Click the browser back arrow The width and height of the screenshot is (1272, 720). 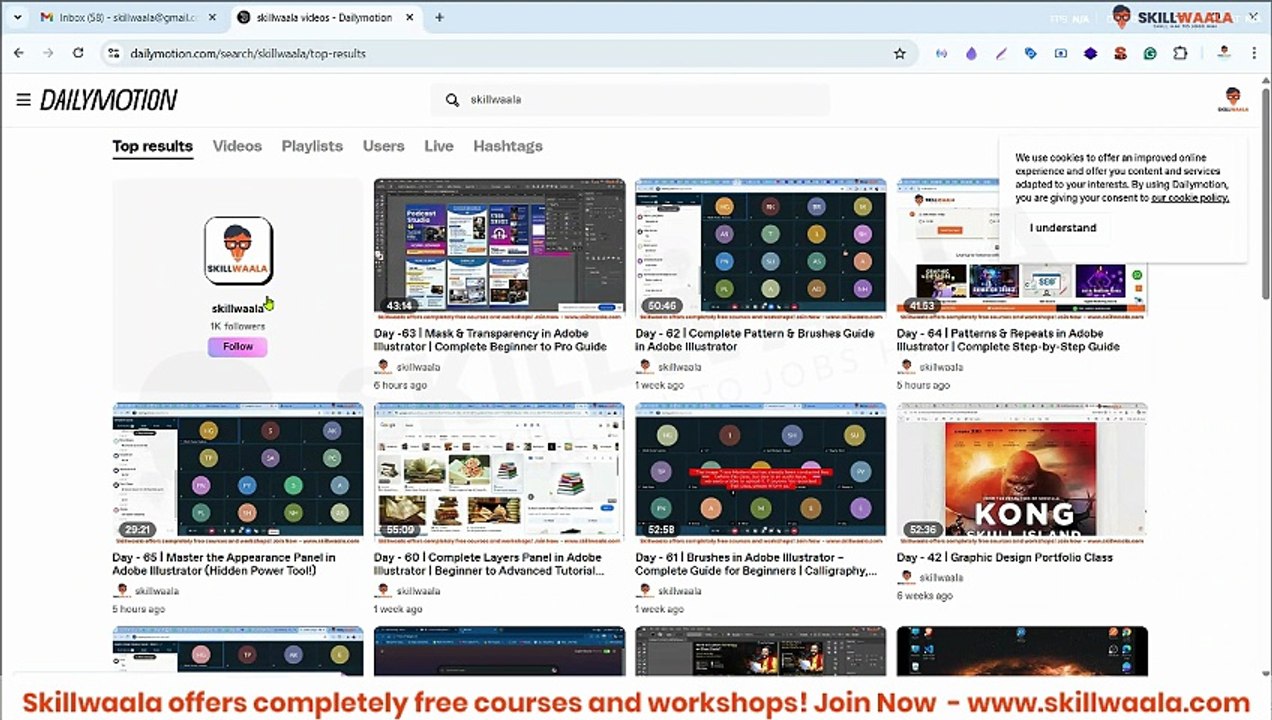click(18, 53)
